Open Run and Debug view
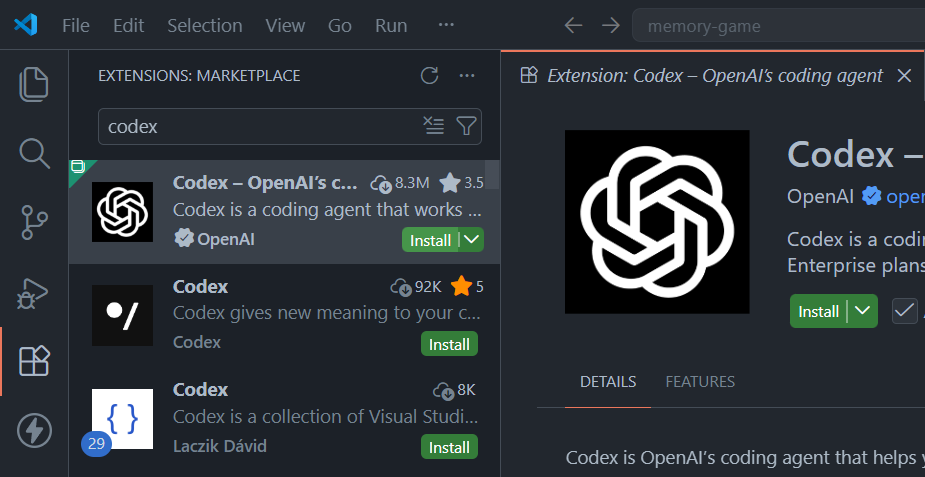The height and width of the screenshot is (477, 925). click(34, 292)
